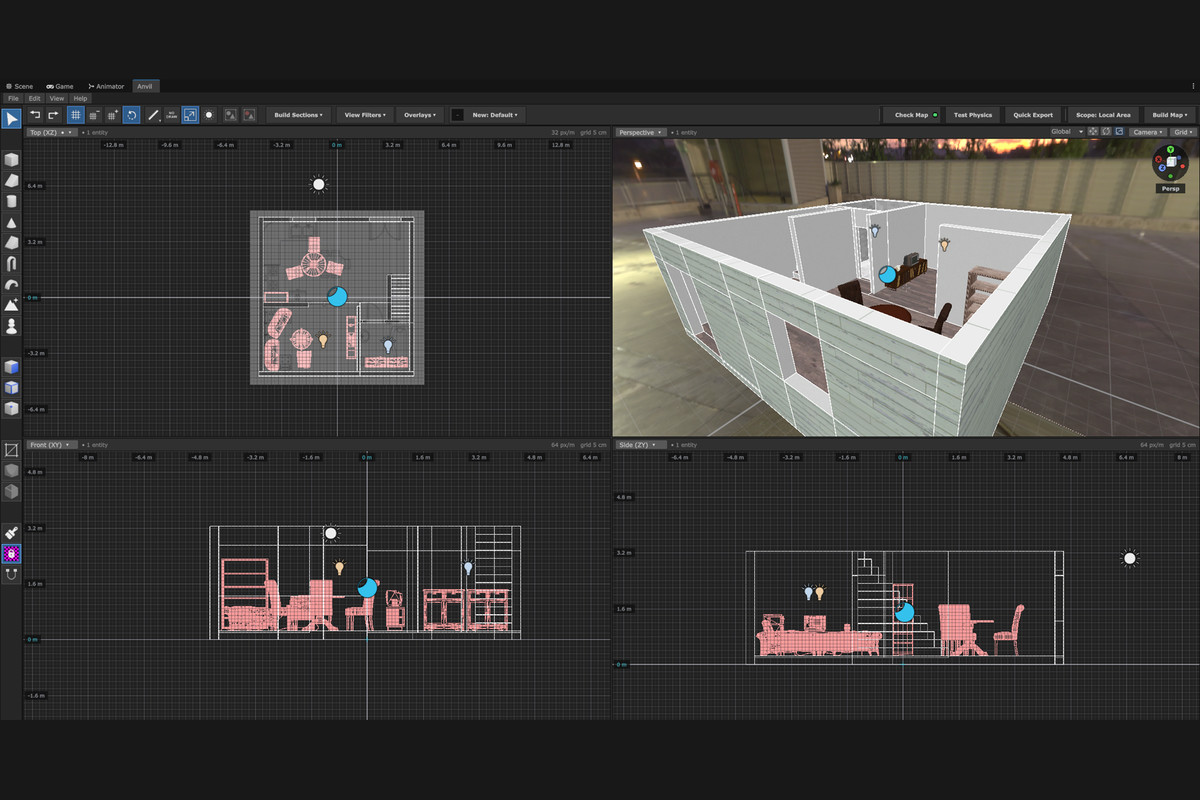
Task: Switch to the Scene tab
Action: (x=19, y=87)
